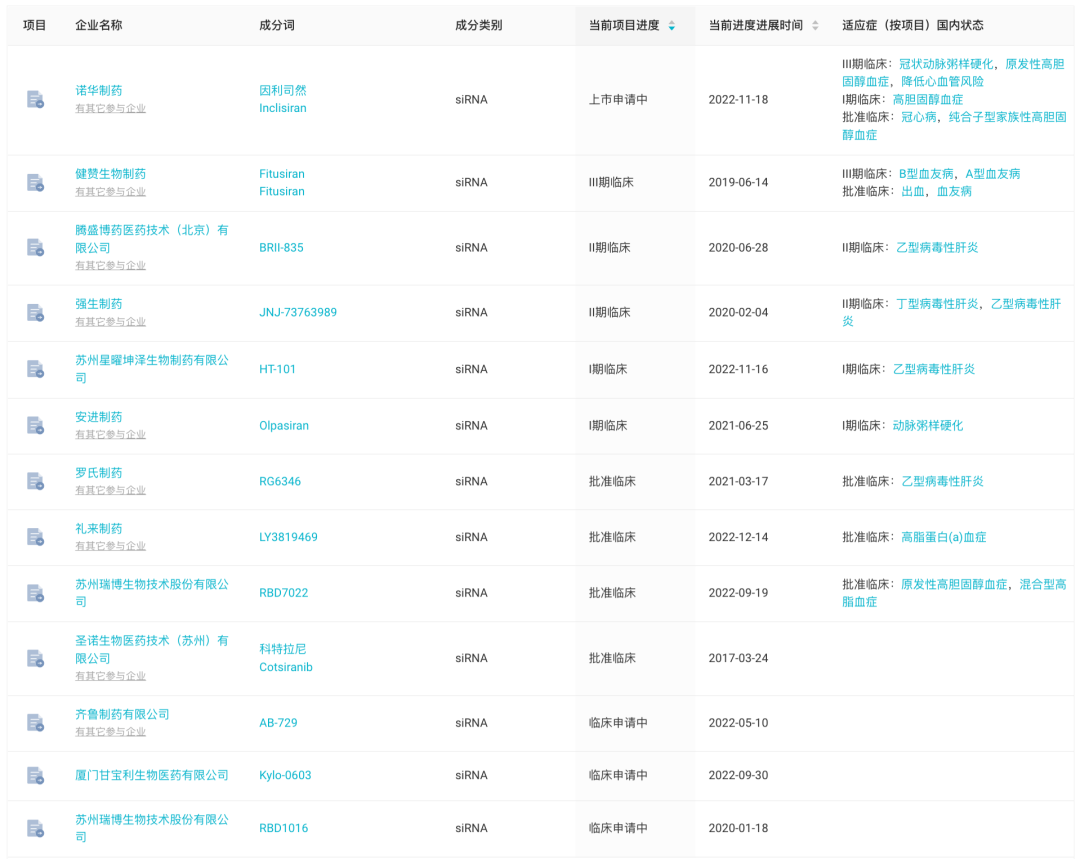Open ingredient link Cotsiranib
This screenshot has width=1080, height=859.
tap(286, 667)
